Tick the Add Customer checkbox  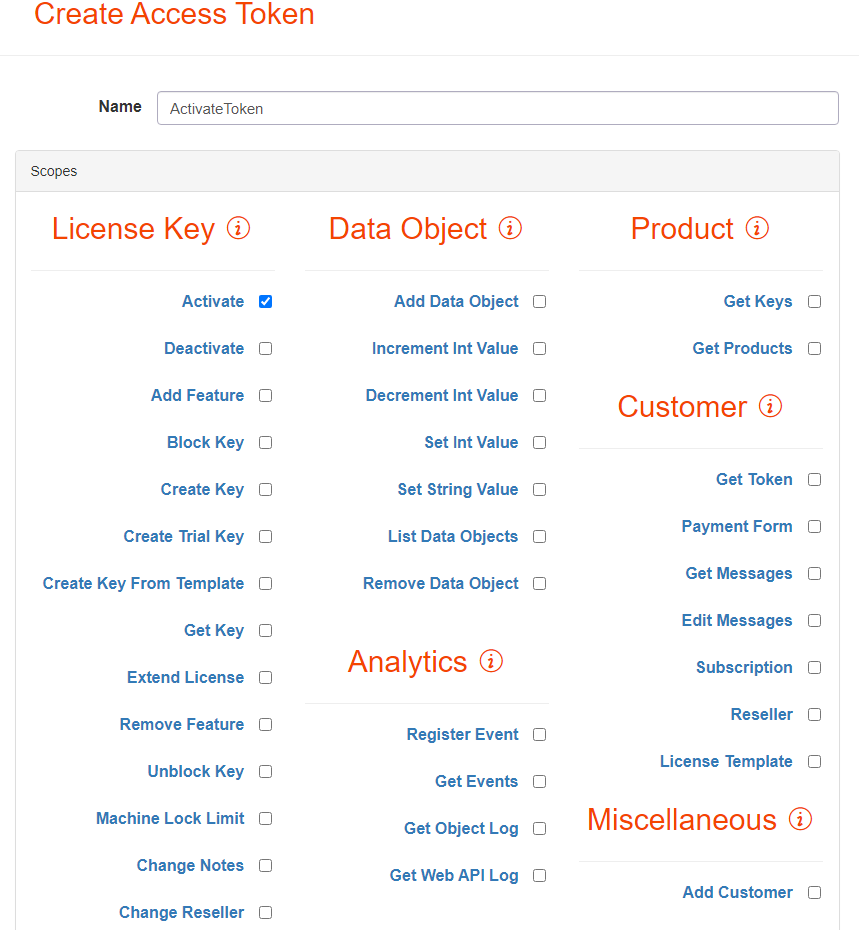(815, 892)
